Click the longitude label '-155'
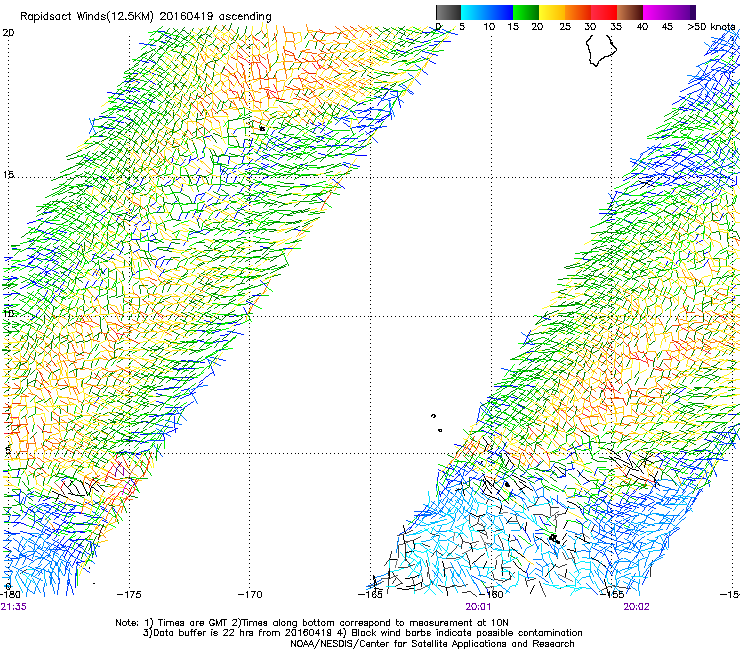This screenshot has width=740, height=650. click(x=612, y=595)
